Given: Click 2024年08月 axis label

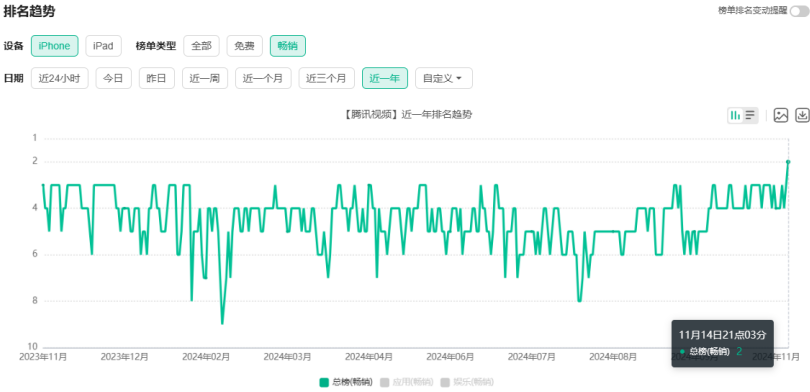Looking at the screenshot, I should tap(613, 357).
